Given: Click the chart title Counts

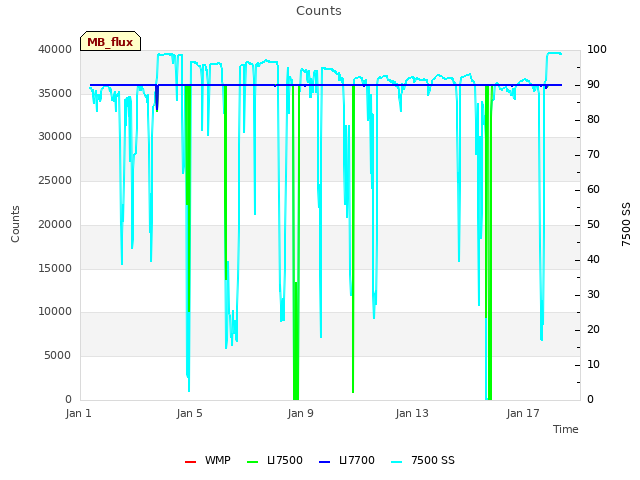Looking at the screenshot, I should click(319, 11).
